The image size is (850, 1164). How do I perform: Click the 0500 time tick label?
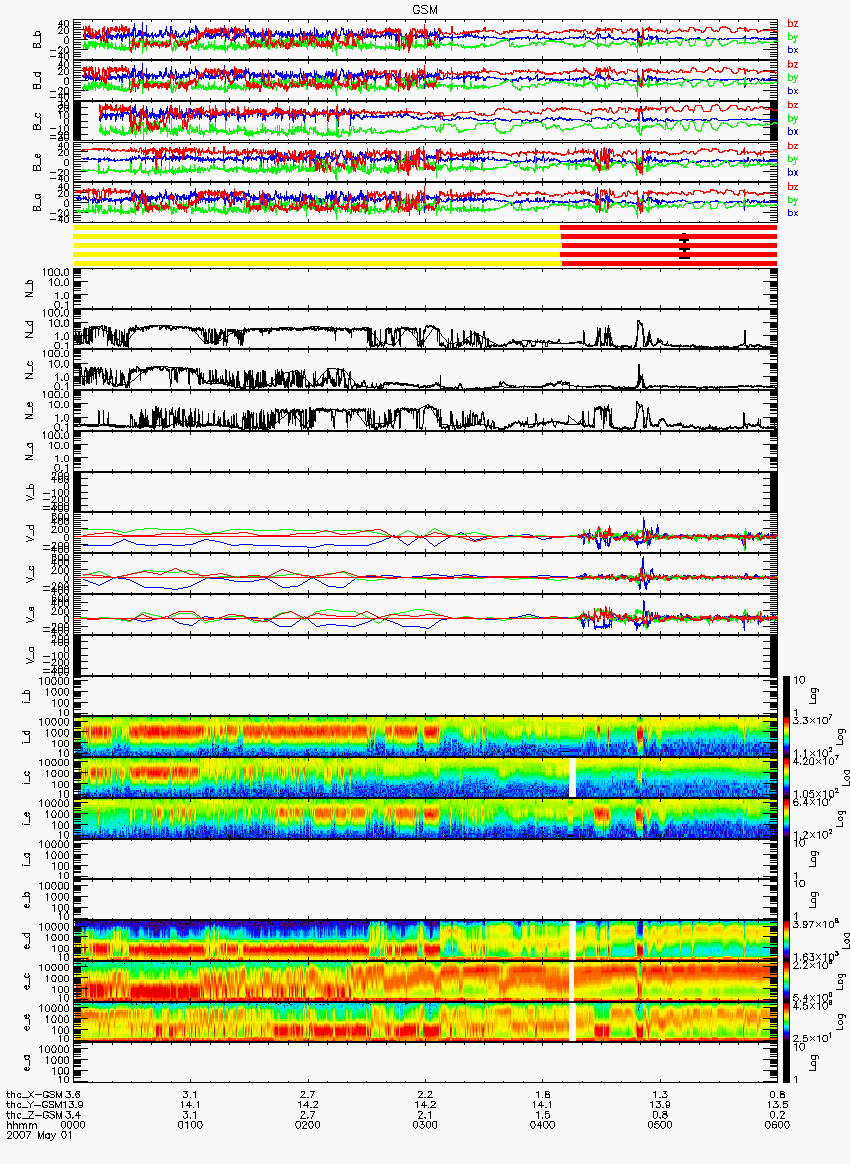(x=660, y=1125)
